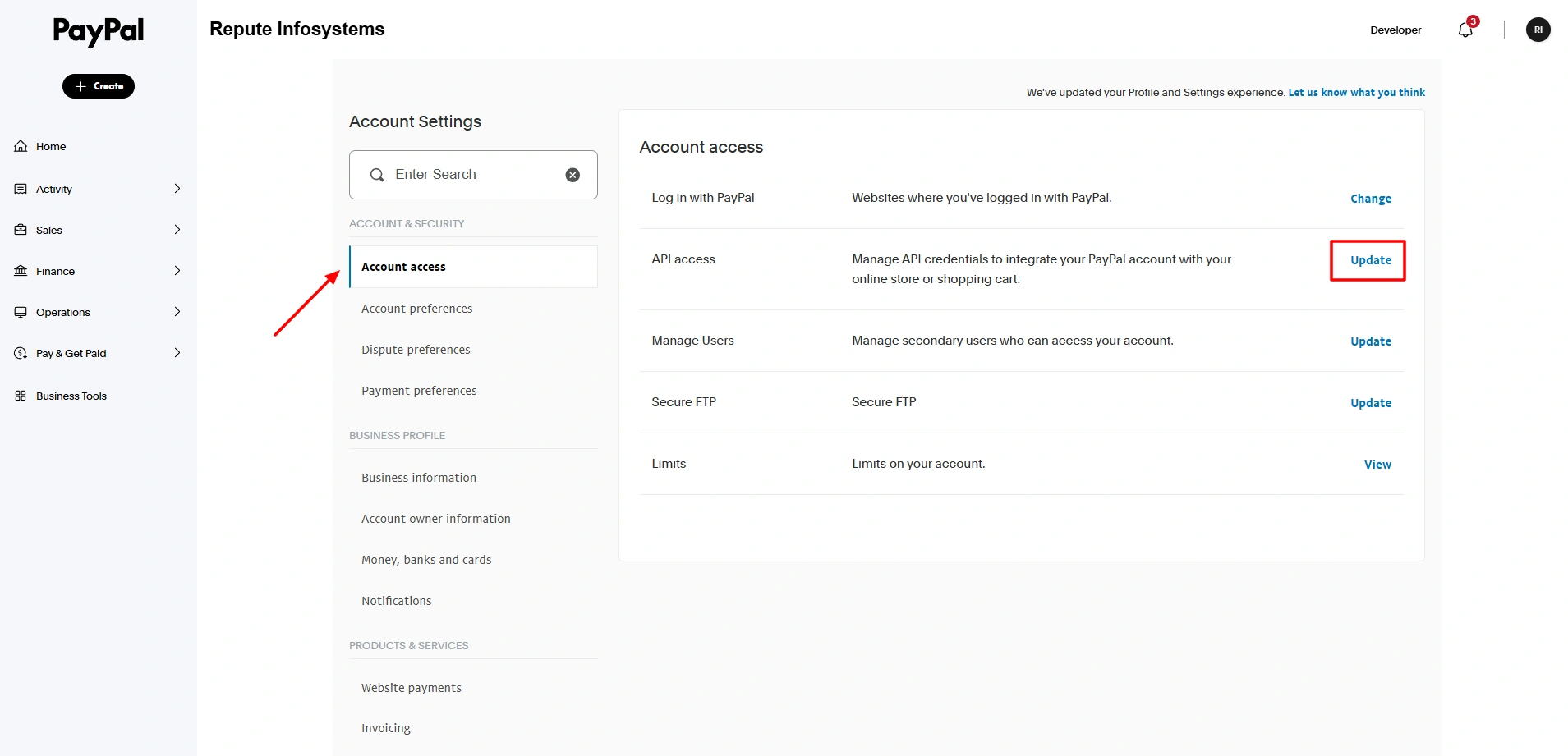Open the RI profile avatar menu
Screen dimensions: 1568x756
1538,30
